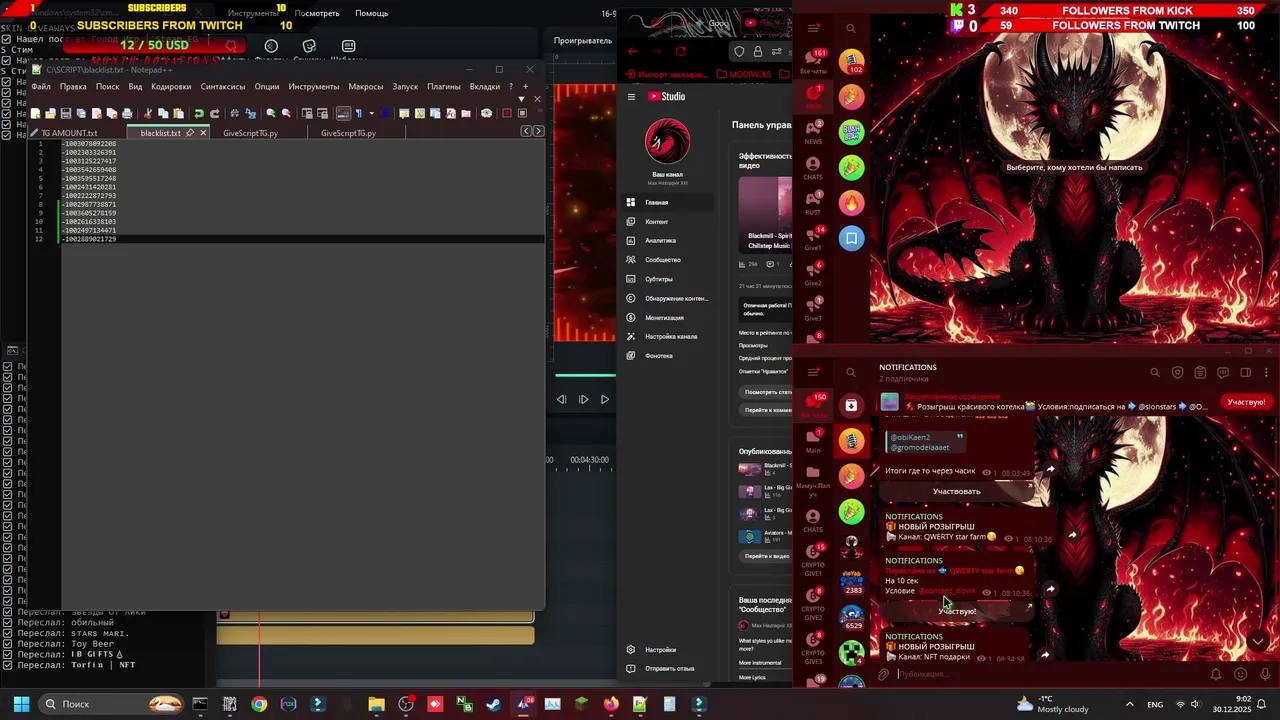Click the Zoom in icon in Notepad++
The width and height of the screenshot is (1280, 720).
click(270, 113)
